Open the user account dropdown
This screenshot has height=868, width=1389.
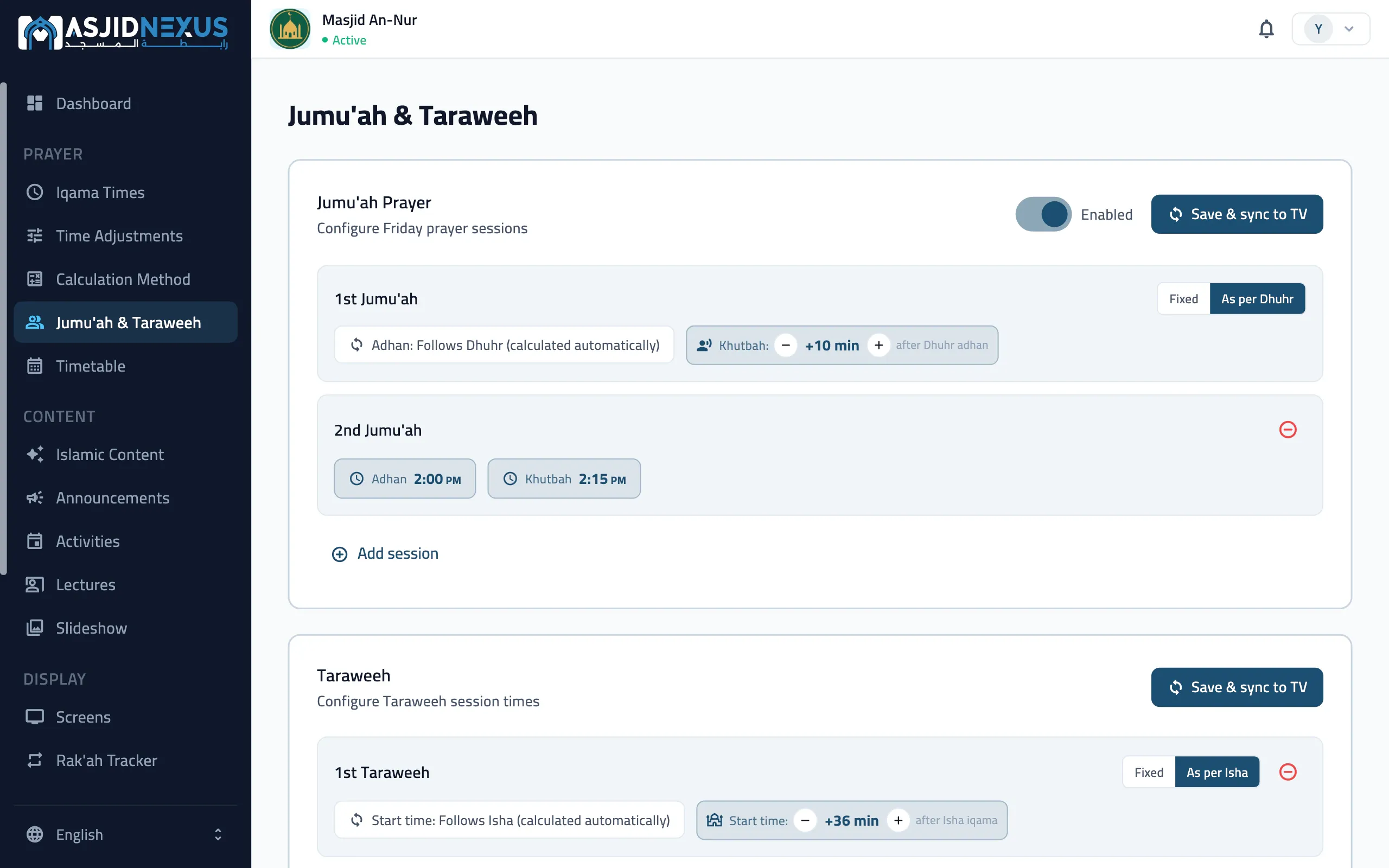[1330, 29]
